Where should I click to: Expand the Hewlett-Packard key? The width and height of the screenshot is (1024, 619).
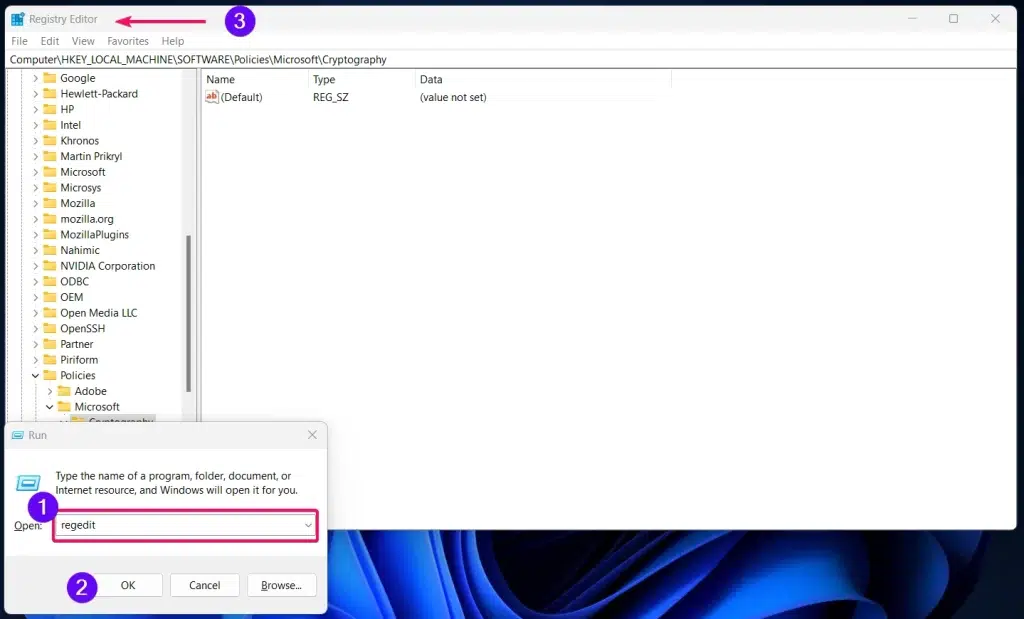[x=35, y=94]
